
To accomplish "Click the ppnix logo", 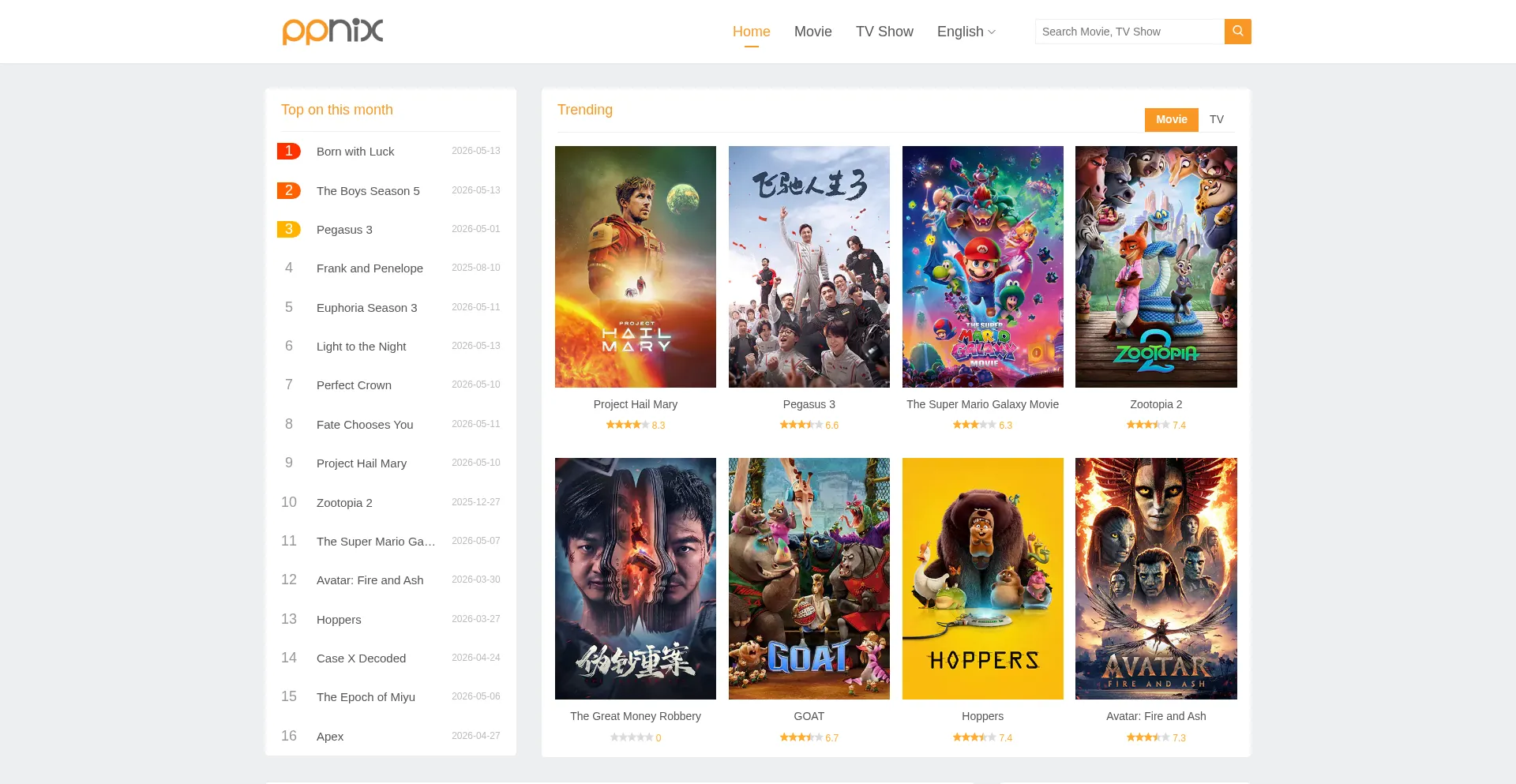I will click(x=332, y=31).
